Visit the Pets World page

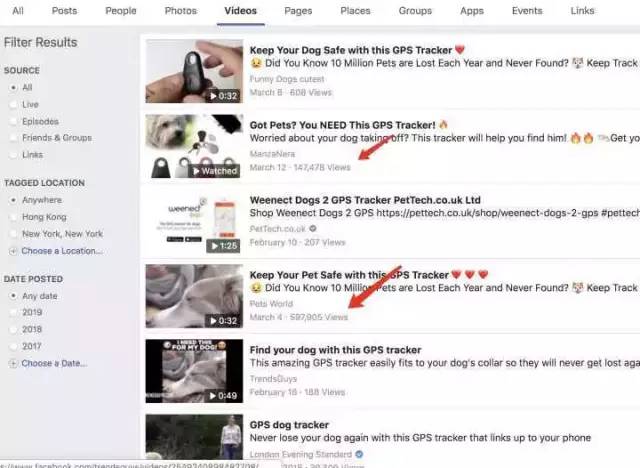click(x=271, y=304)
